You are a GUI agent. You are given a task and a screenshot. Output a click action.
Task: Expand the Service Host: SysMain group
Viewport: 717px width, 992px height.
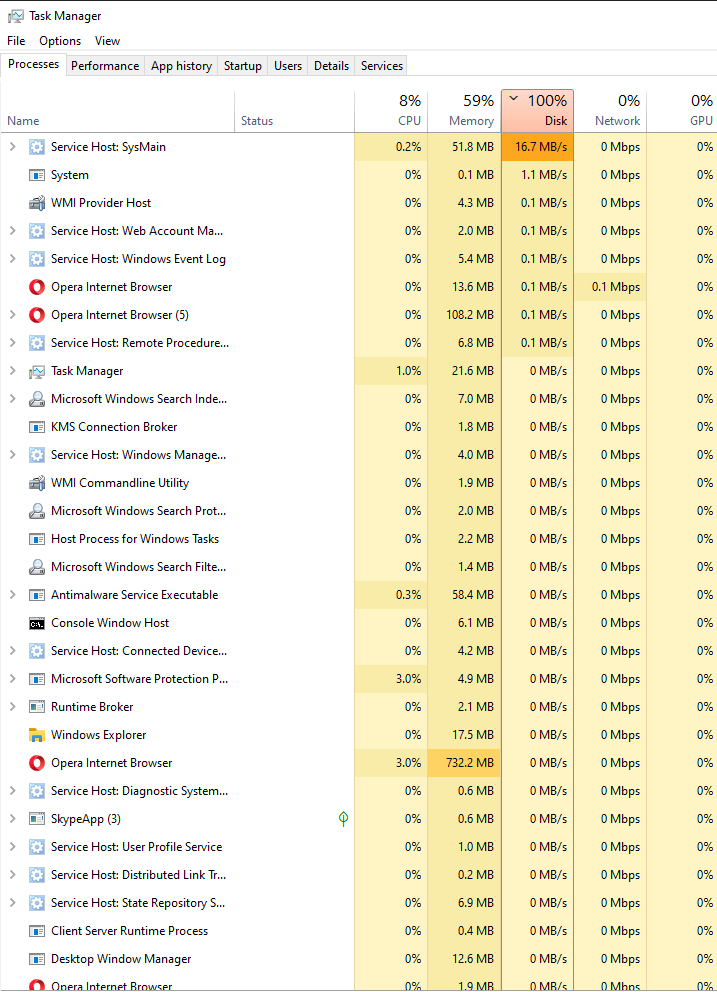click(x=13, y=147)
